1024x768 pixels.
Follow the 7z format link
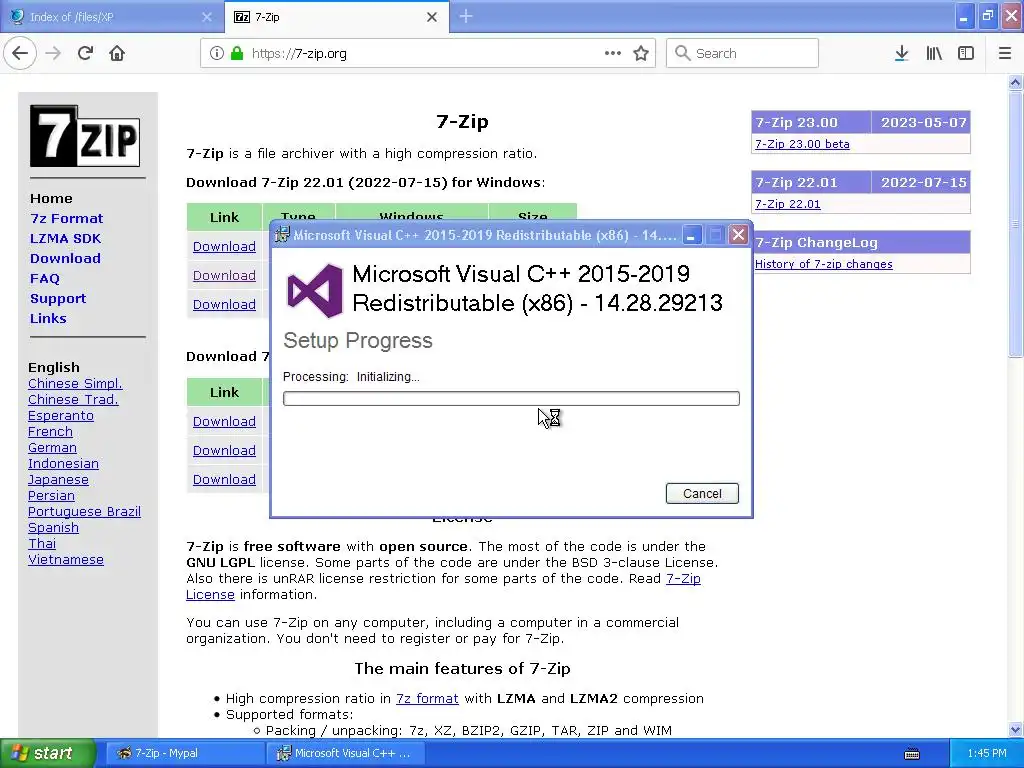point(427,698)
